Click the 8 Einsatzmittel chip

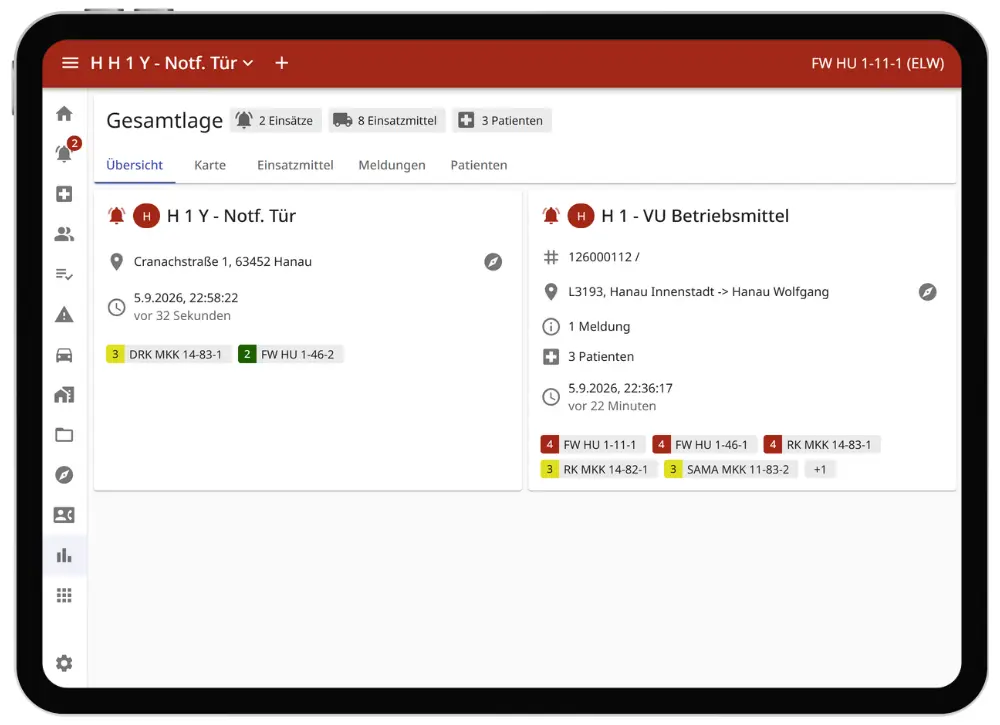pos(387,121)
